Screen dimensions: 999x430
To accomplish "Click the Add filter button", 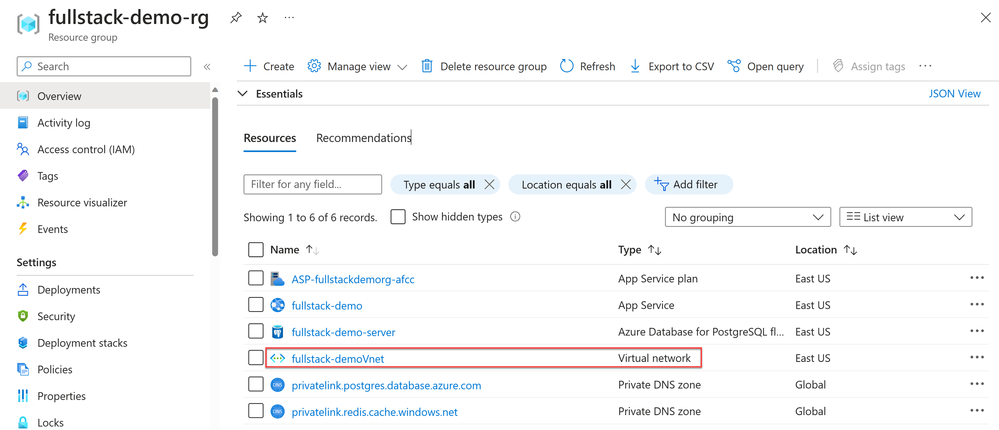I will click(x=689, y=185).
